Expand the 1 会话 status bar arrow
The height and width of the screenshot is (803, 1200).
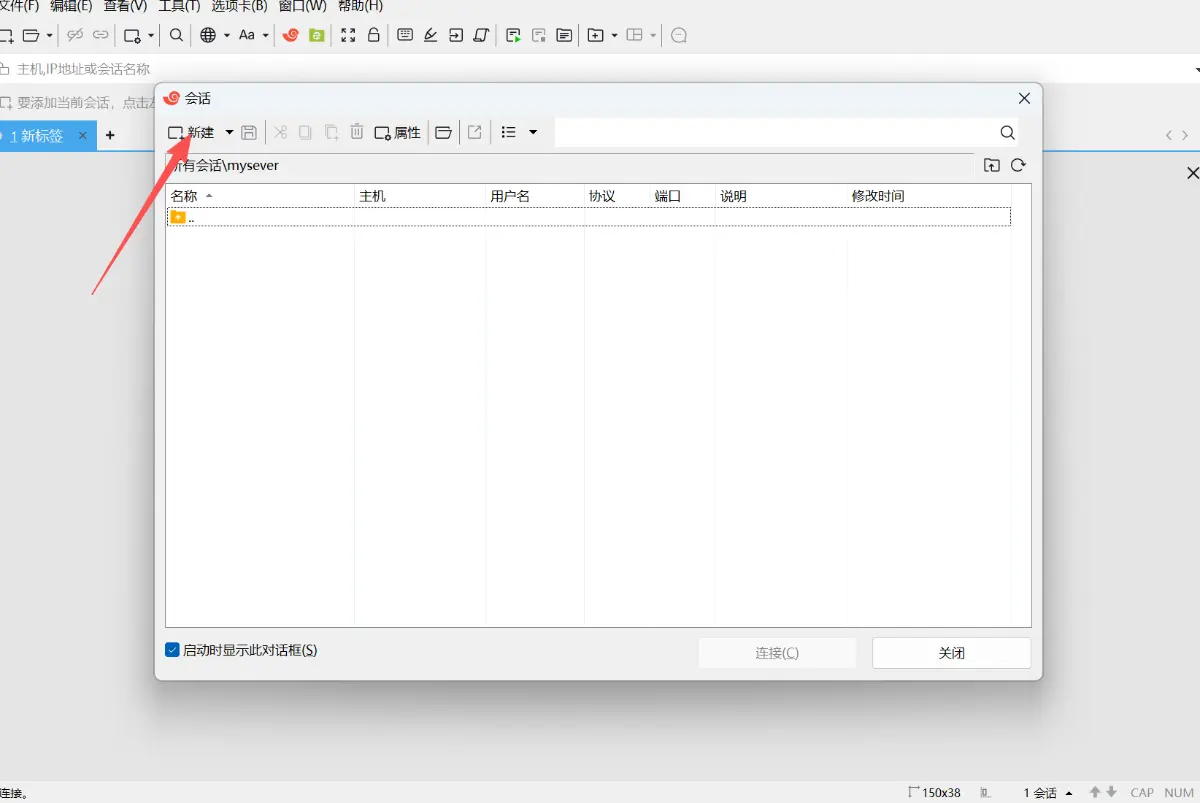pos(1070,793)
